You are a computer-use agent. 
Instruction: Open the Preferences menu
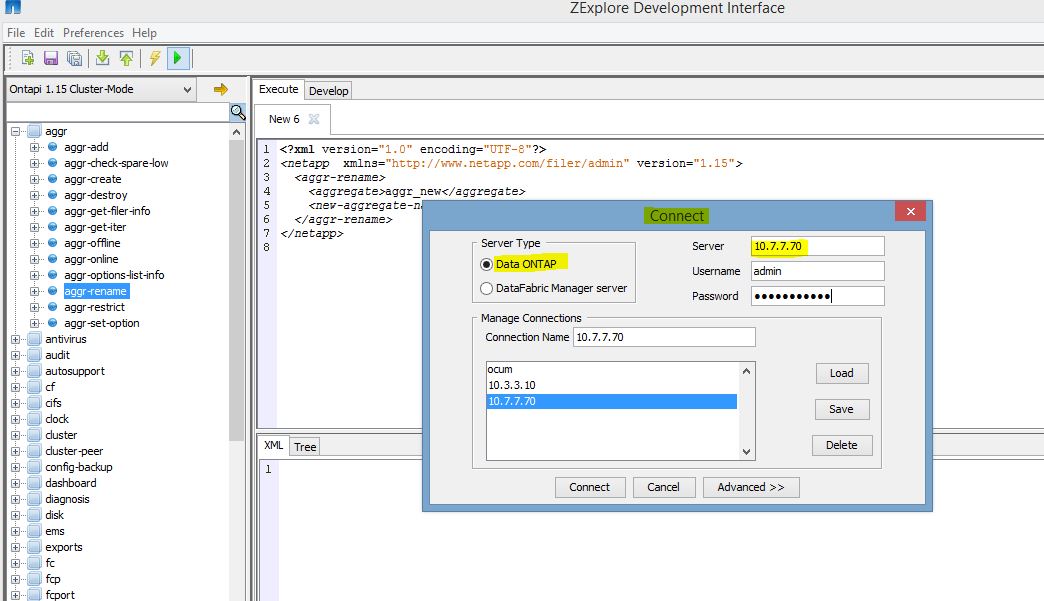[93, 32]
